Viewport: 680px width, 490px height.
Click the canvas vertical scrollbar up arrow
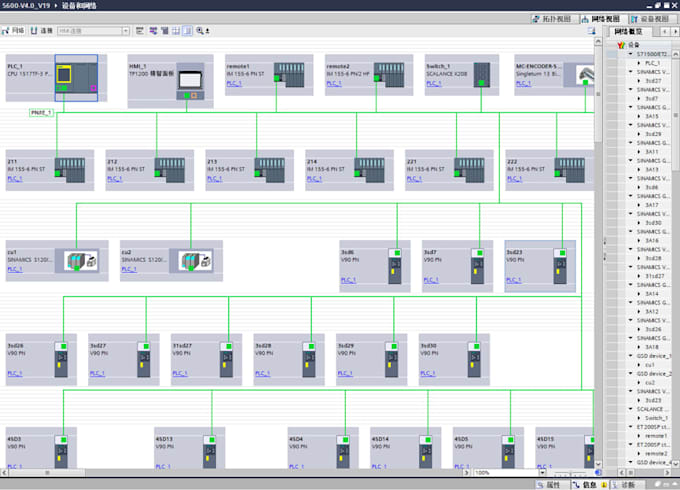pos(598,41)
